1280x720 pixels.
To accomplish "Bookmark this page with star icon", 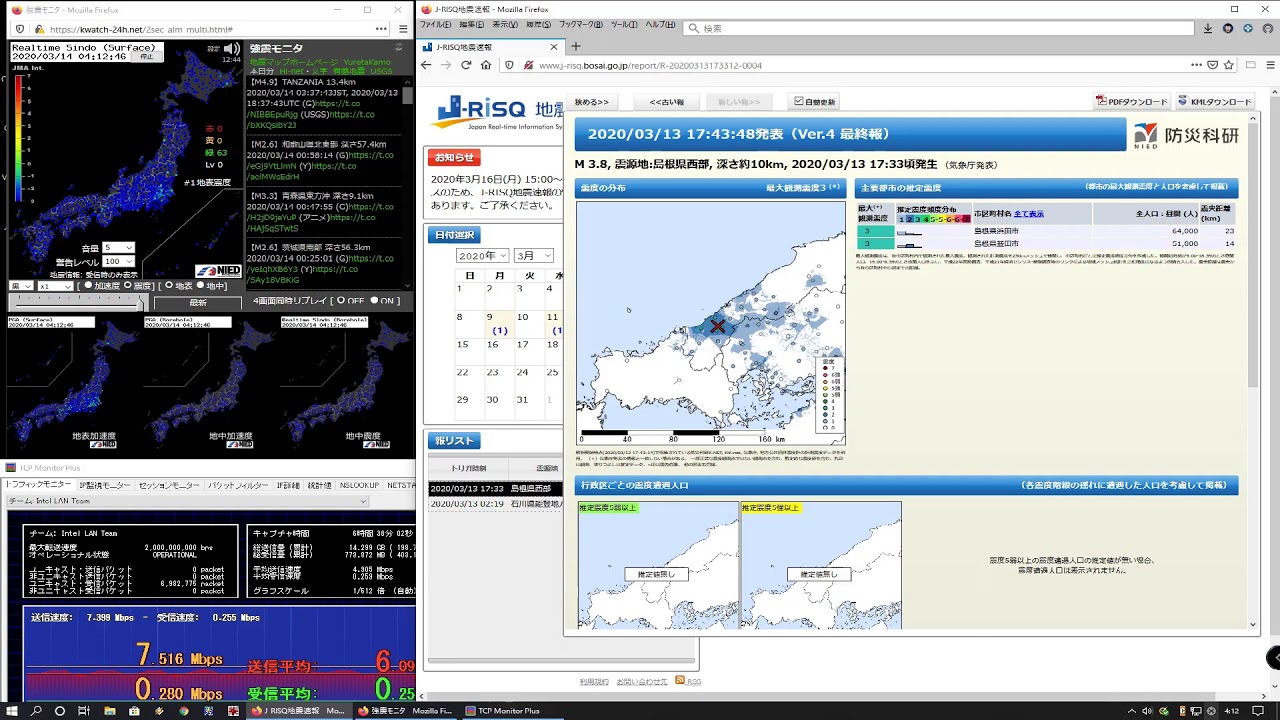I will point(1231,65).
